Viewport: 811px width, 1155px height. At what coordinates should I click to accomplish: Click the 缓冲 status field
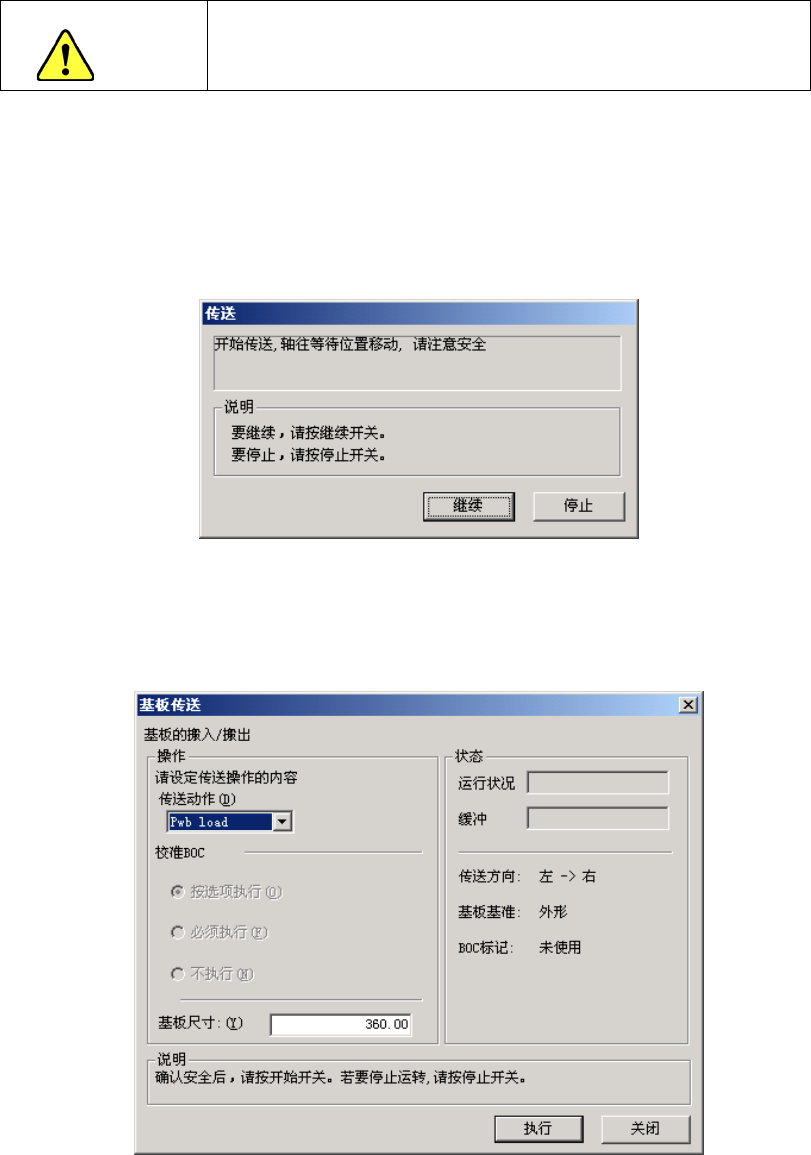pos(598,818)
